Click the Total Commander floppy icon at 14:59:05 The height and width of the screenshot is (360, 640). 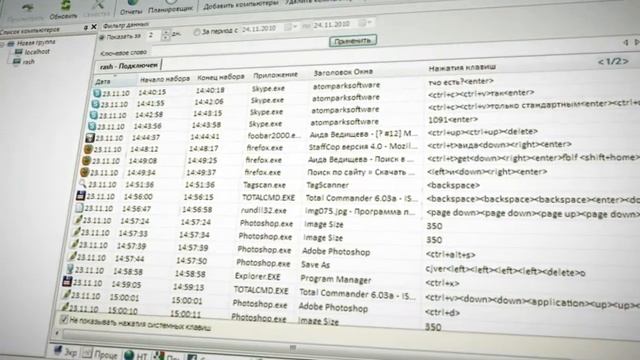click(x=67, y=282)
